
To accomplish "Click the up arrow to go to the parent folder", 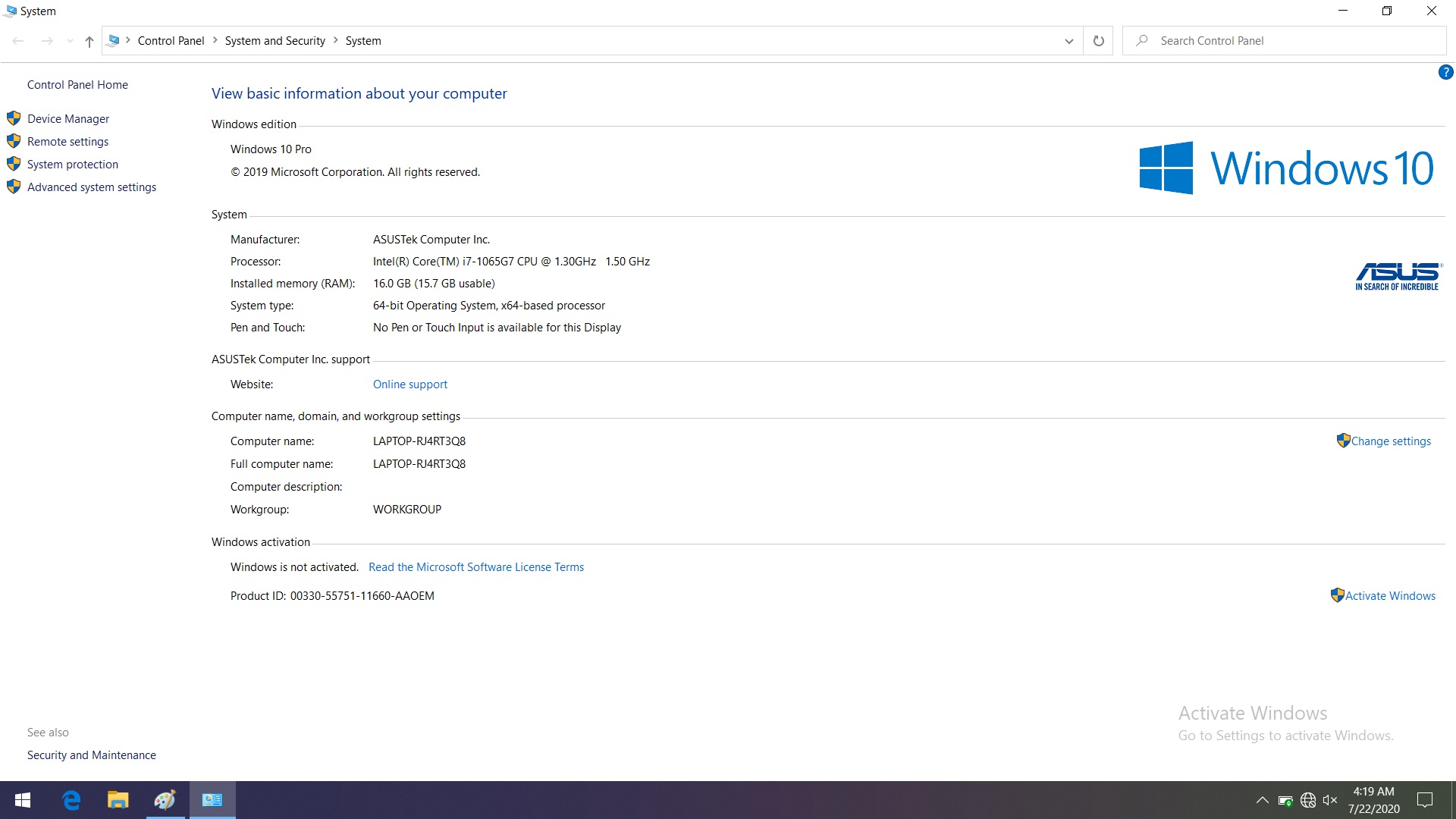I will pos(89,42).
